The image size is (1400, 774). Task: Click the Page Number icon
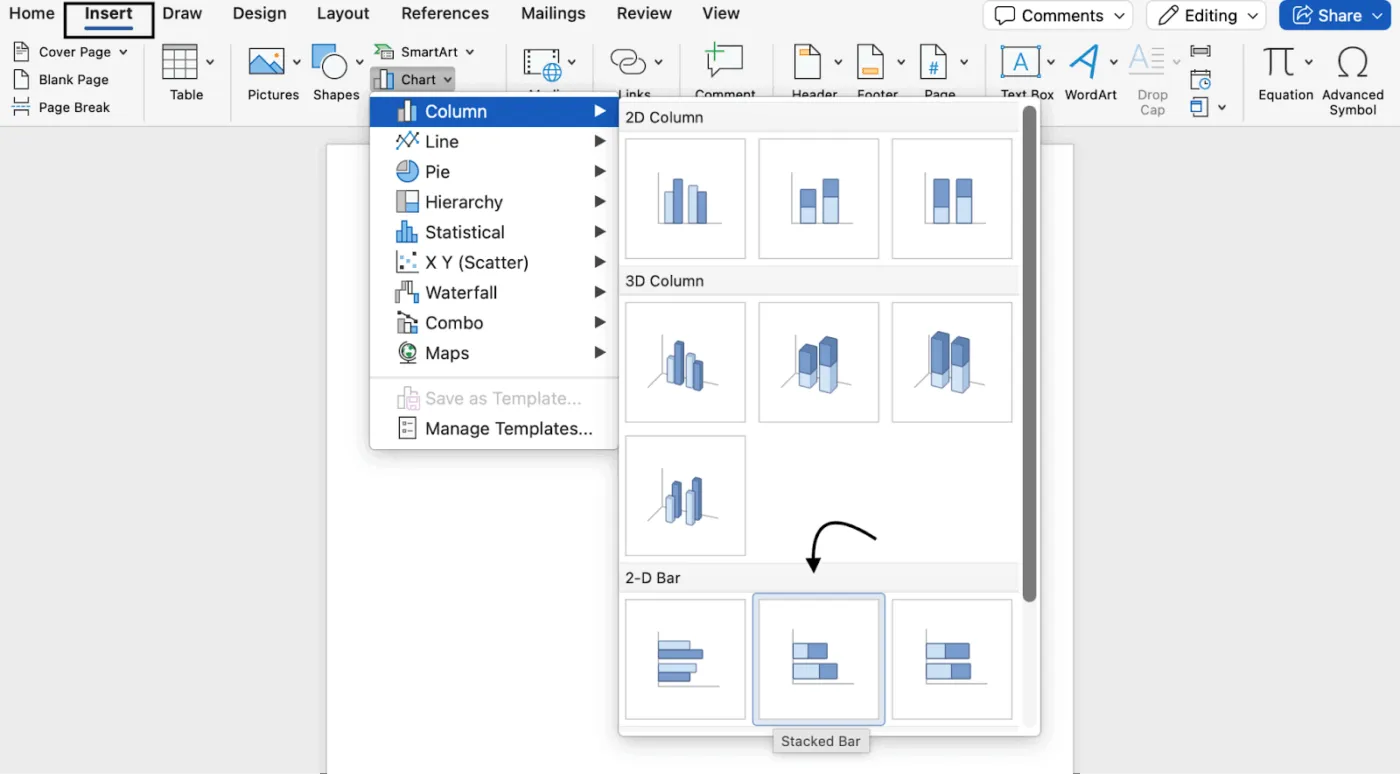pos(933,62)
